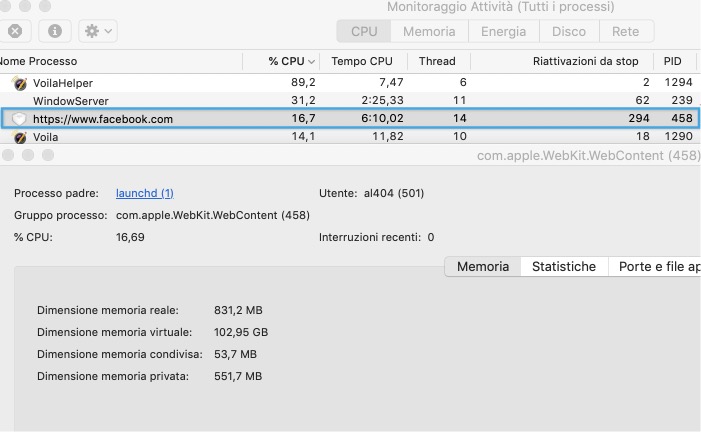Image resolution: width=701 pixels, height=432 pixels.
Task: Sort by Riattivazioni da stop column
Action: (562, 61)
